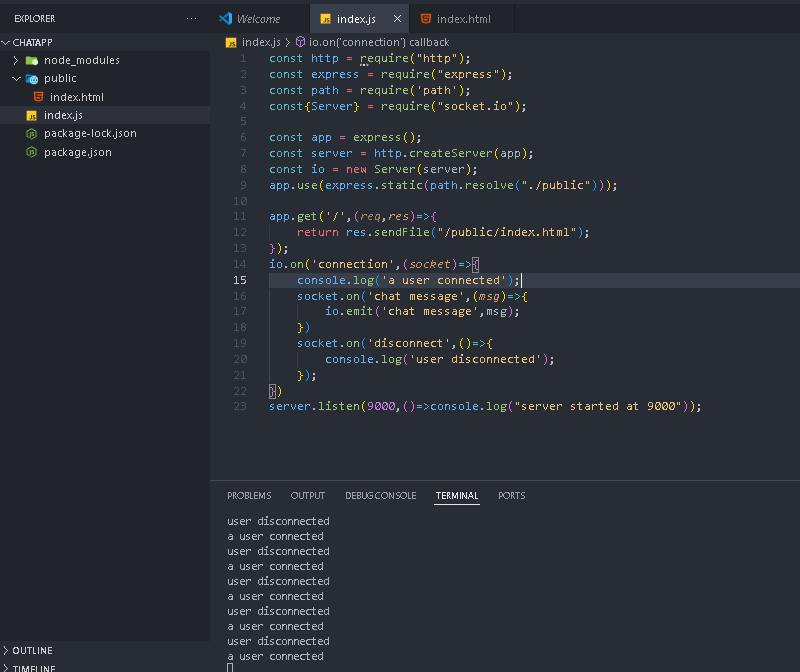Screen dimensions: 800x672
Task: Click 'res.sendFile' on line 12
Action: [388, 232]
